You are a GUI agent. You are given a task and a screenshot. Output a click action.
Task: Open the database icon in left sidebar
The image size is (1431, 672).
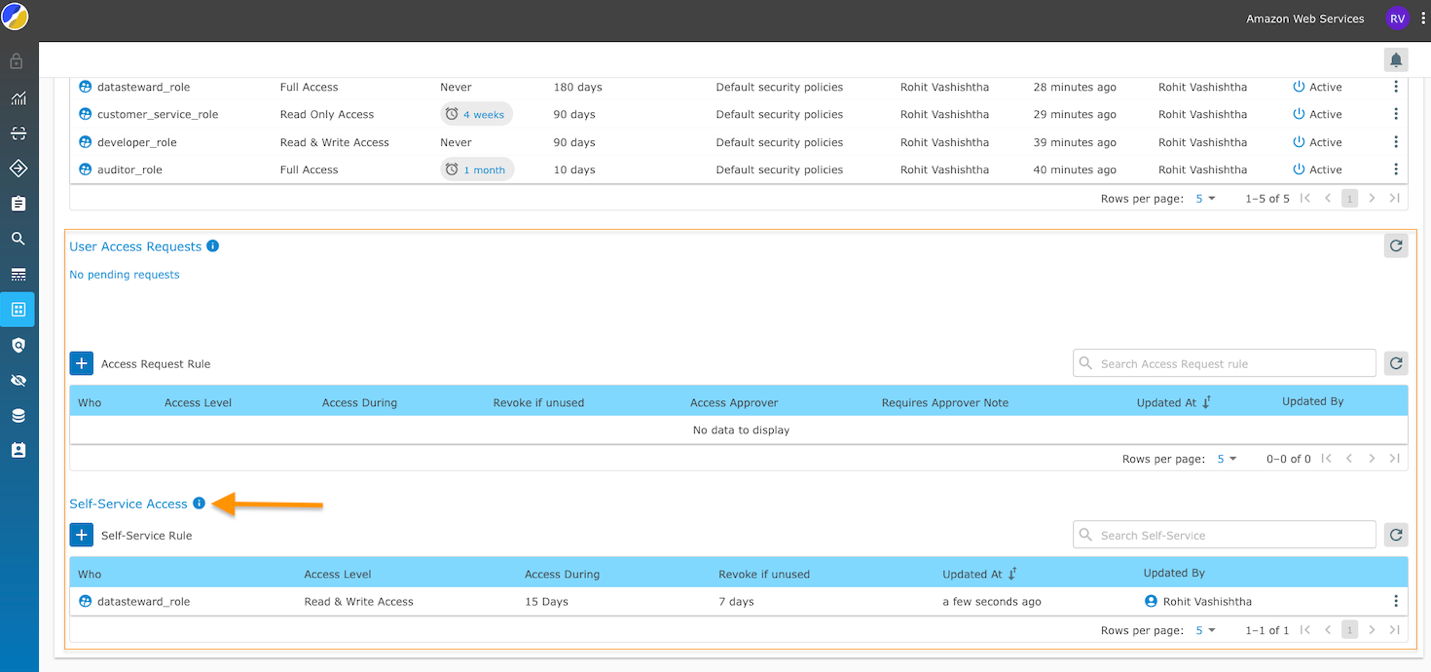click(x=18, y=416)
